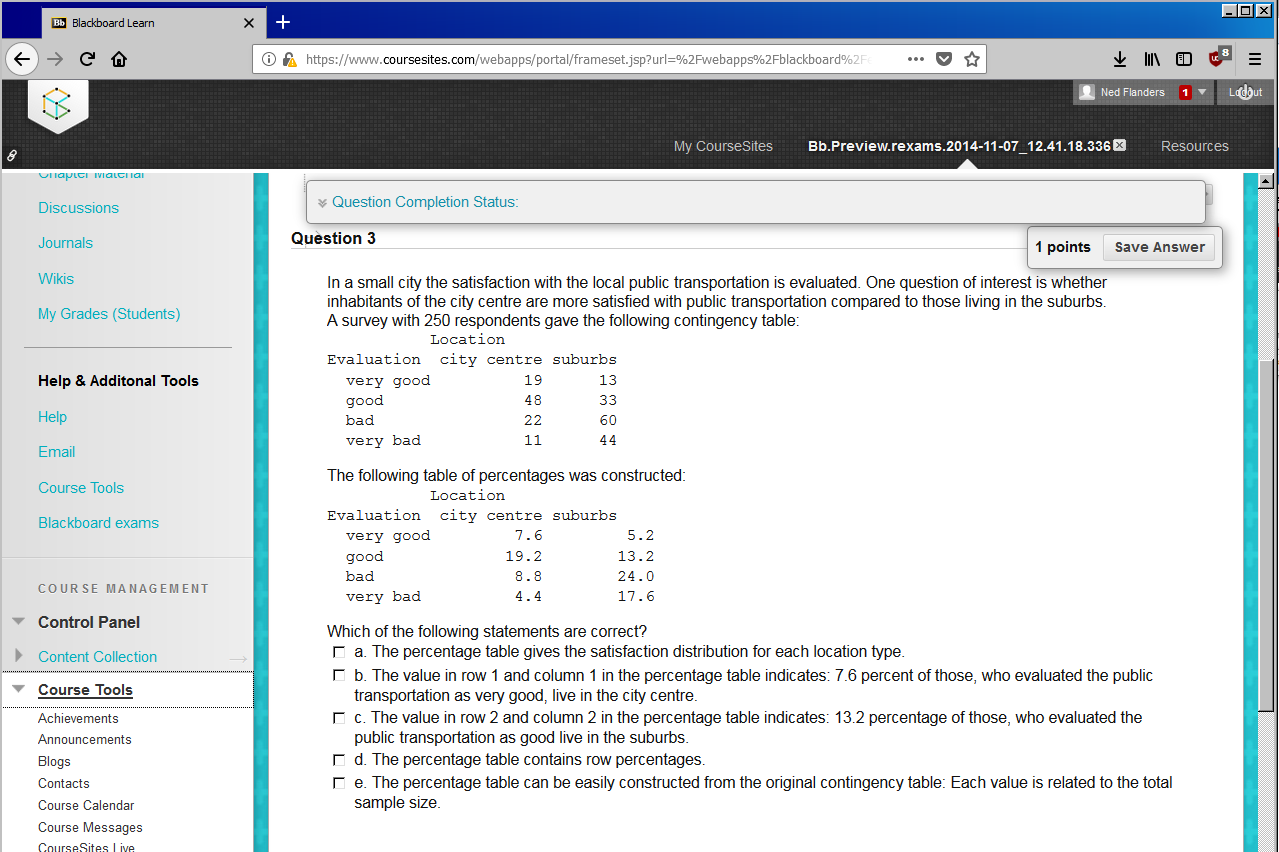Save Answer for Question 3

pos(1159,247)
